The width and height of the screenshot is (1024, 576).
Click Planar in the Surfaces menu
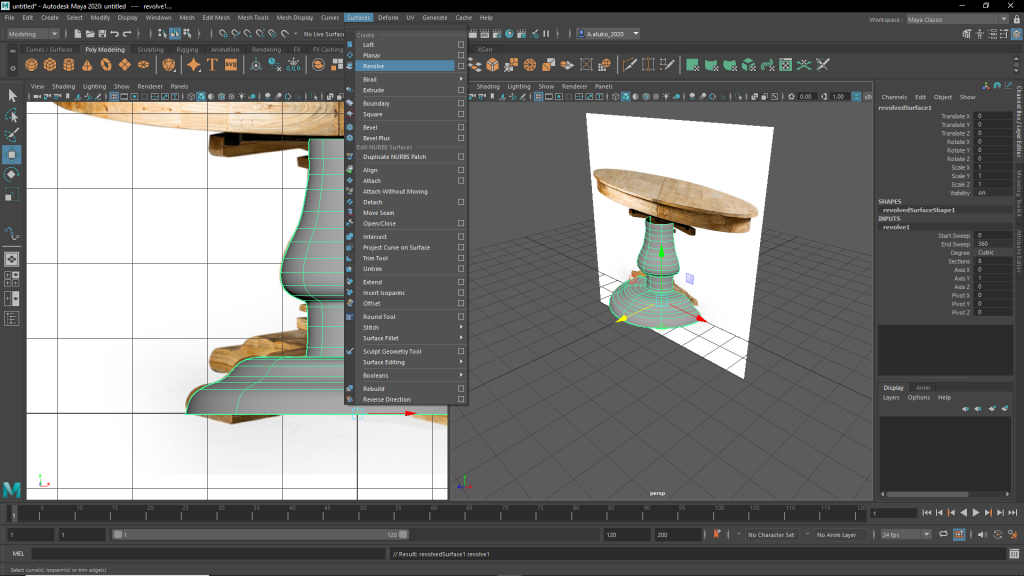click(372, 55)
